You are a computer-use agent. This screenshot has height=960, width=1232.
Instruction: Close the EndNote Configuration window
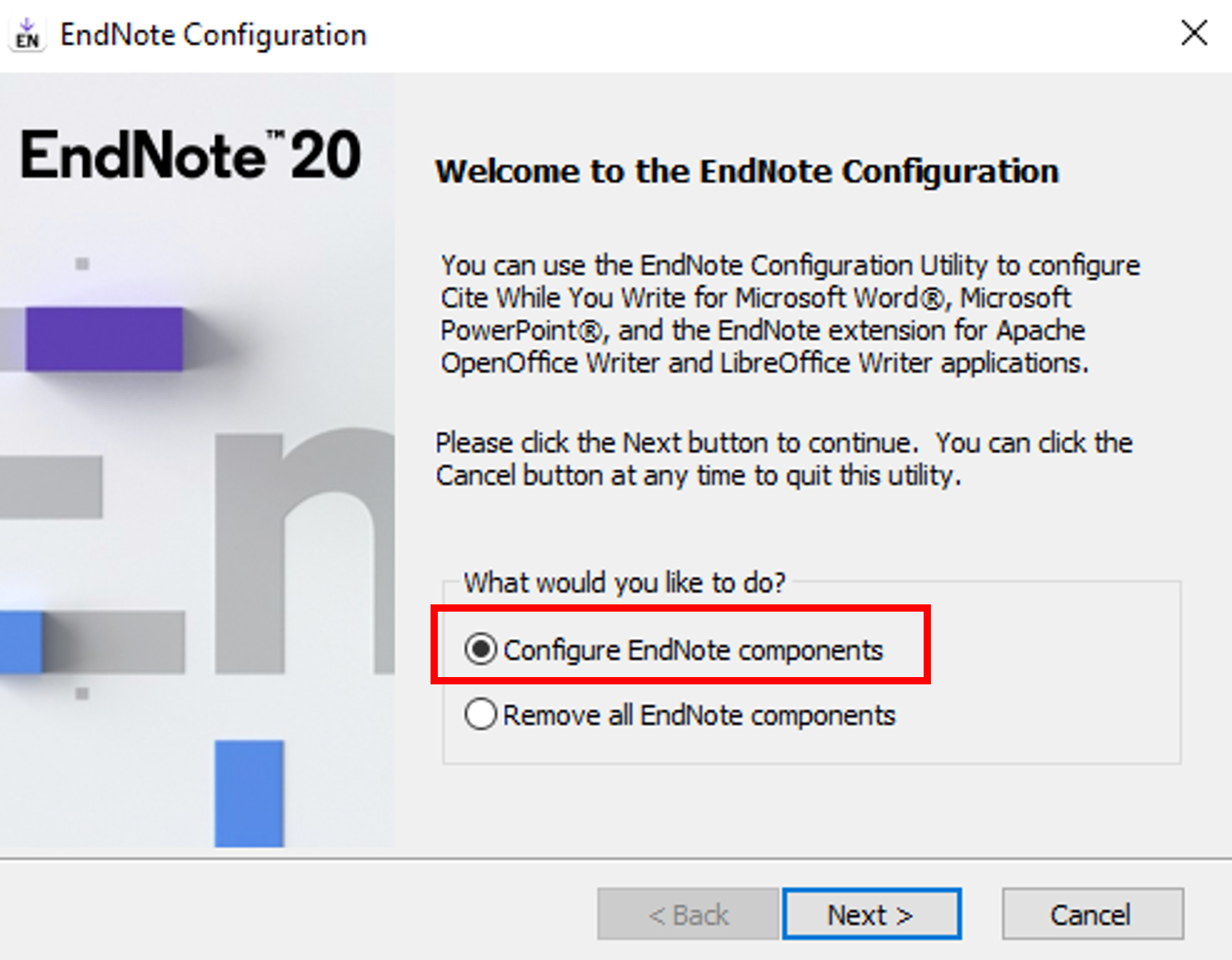(1194, 33)
